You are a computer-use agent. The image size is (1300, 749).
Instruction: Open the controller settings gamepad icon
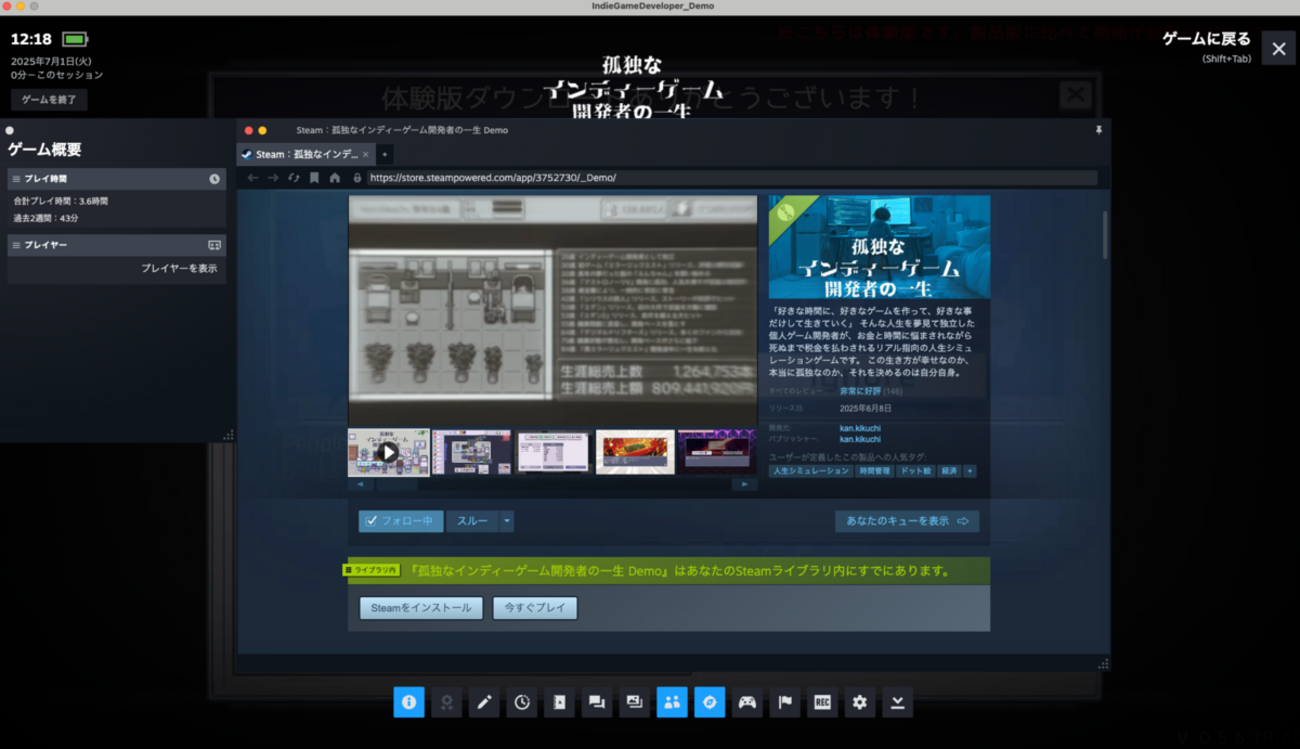747,703
